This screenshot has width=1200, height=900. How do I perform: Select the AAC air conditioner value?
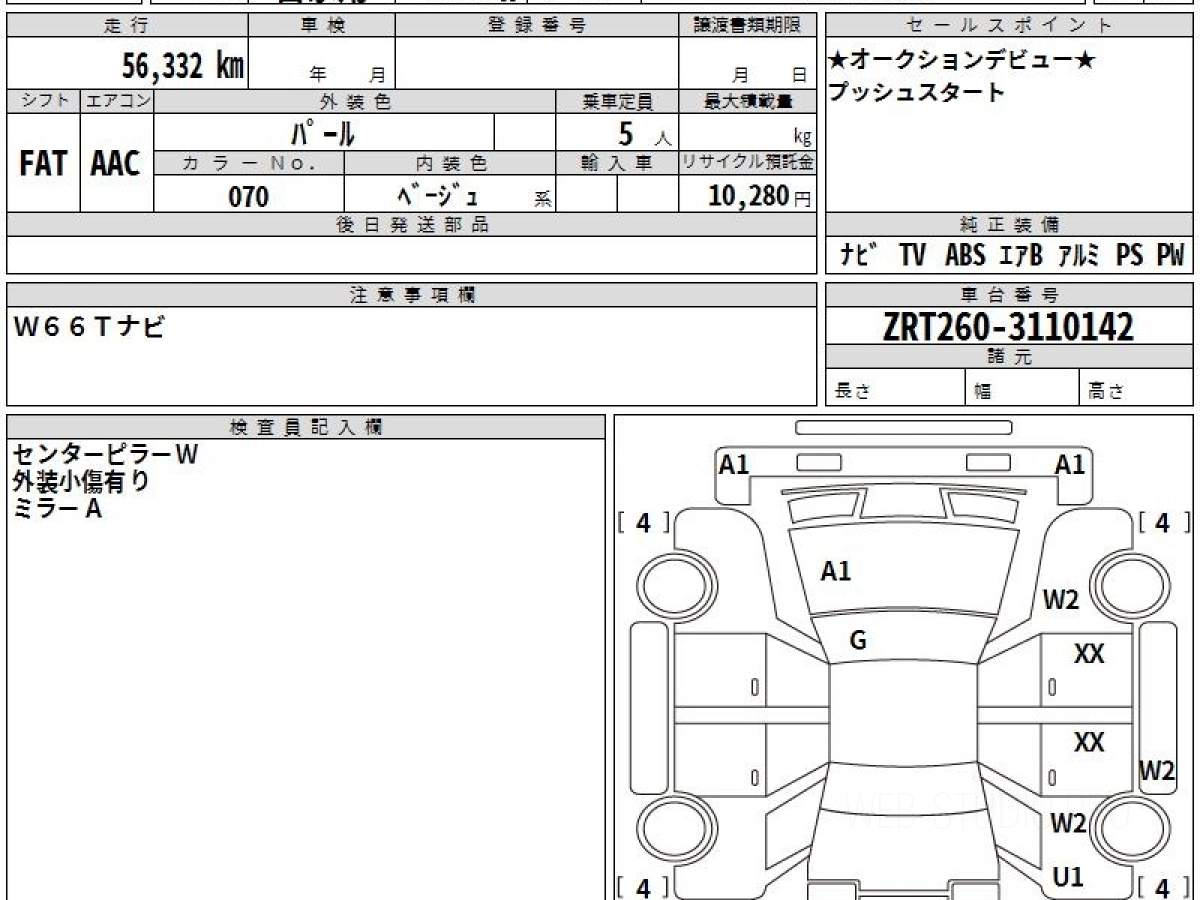[116, 164]
